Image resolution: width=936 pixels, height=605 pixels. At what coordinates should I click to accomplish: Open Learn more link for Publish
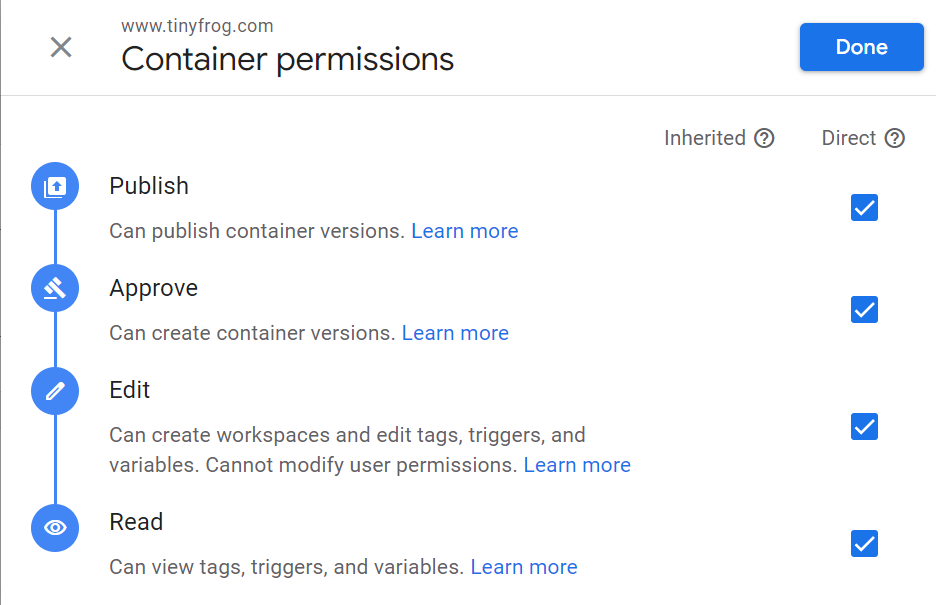[465, 231]
